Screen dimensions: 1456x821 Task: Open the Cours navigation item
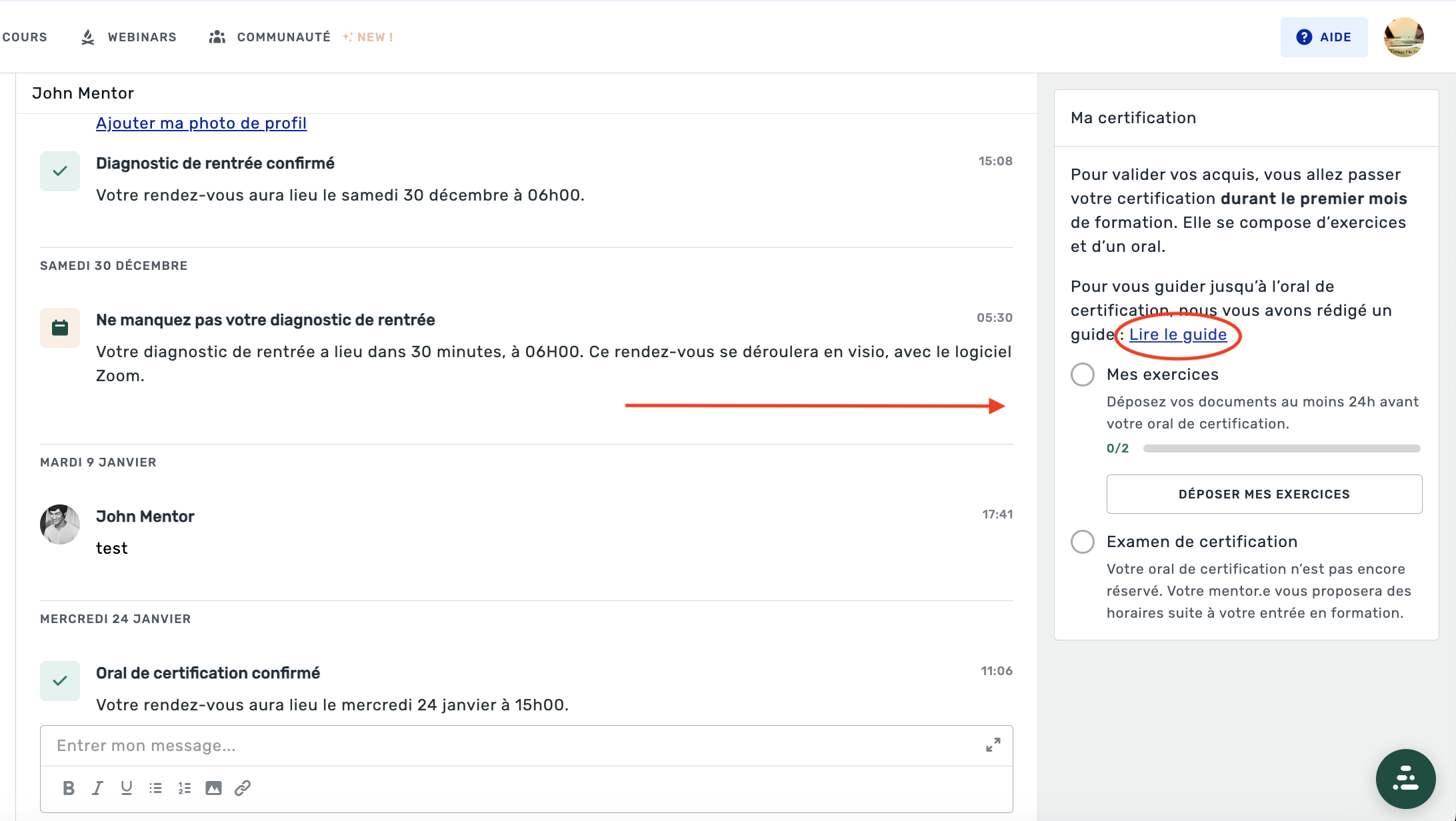pyautogui.click(x=25, y=37)
